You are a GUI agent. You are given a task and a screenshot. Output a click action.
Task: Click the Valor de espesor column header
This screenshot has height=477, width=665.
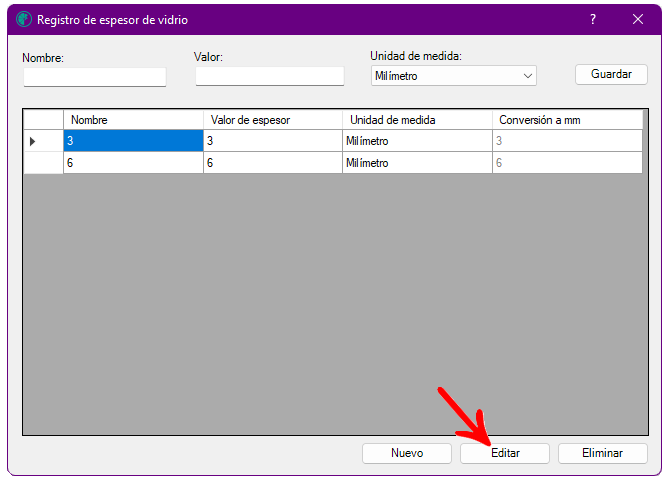pyautogui.click(x=273, y=120)
